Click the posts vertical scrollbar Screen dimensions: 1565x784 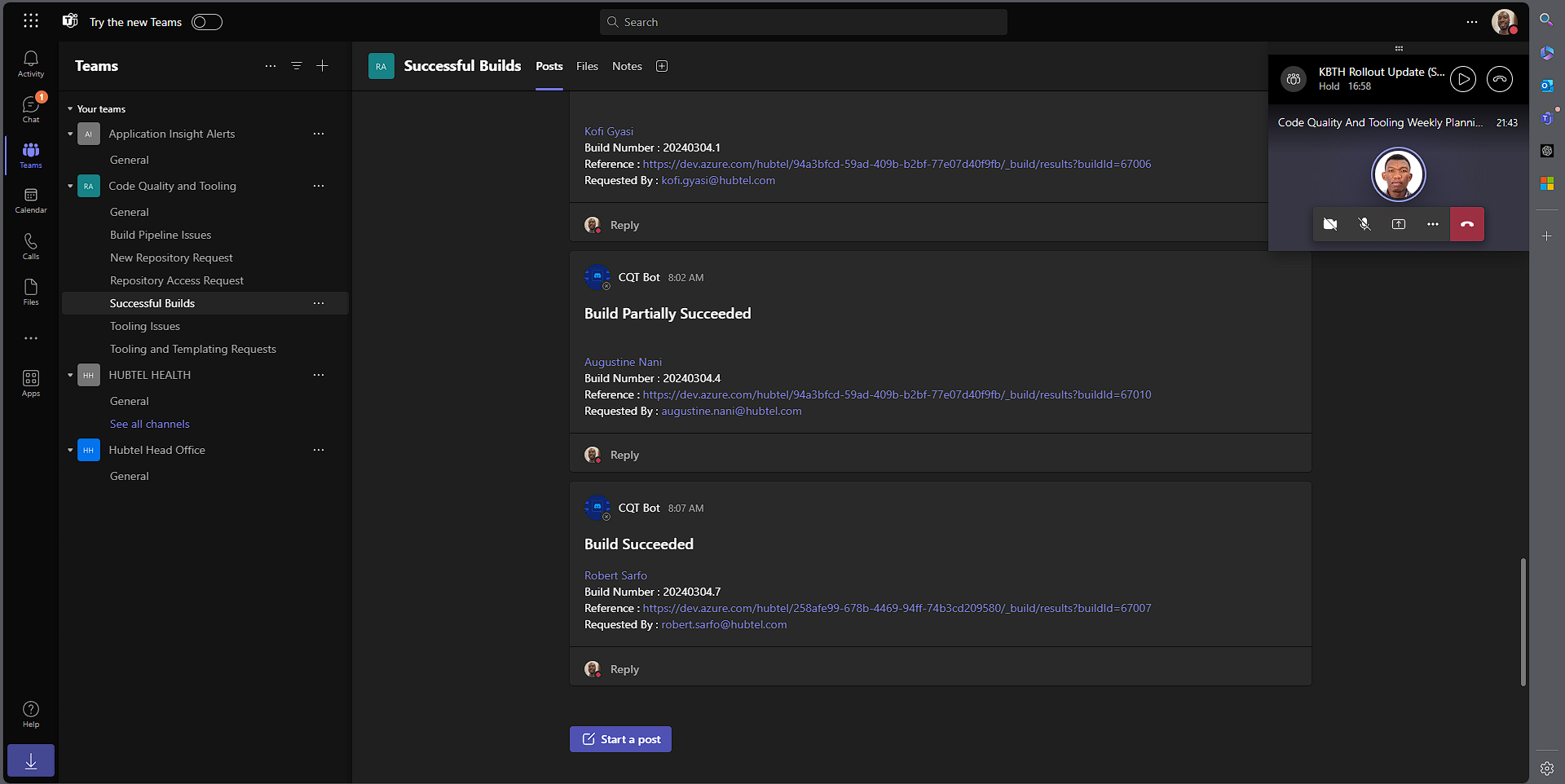pos(1523,622)
